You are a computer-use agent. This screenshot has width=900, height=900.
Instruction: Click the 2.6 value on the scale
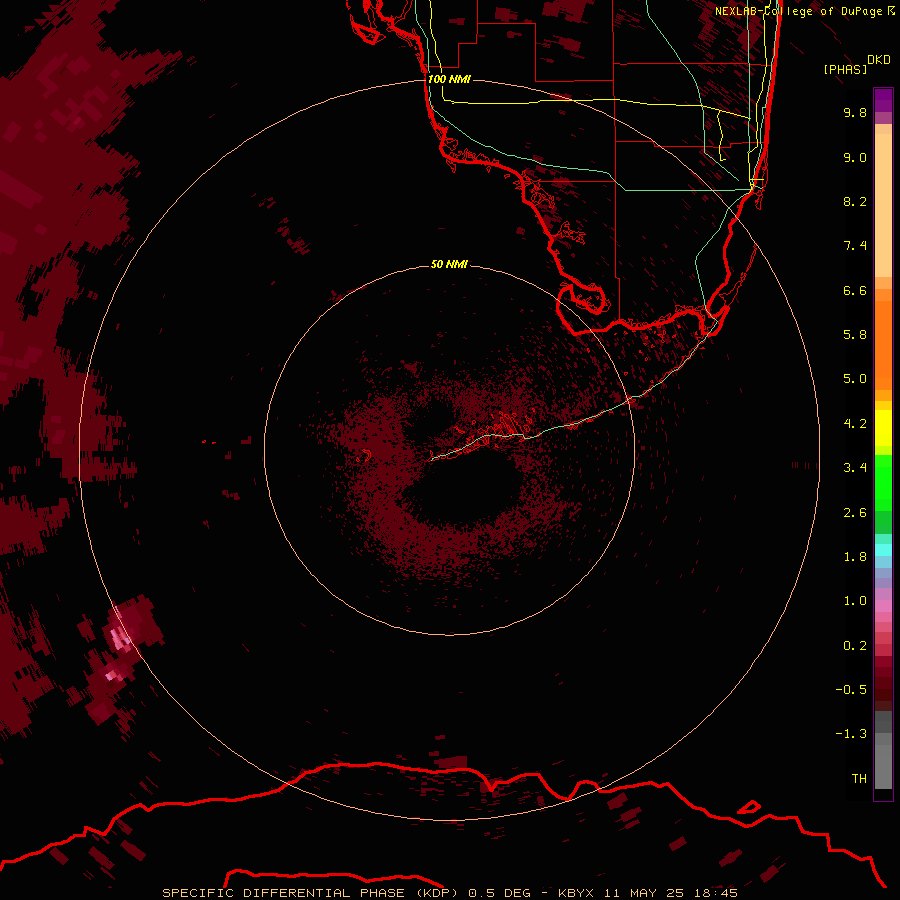[x=855, y=513]
